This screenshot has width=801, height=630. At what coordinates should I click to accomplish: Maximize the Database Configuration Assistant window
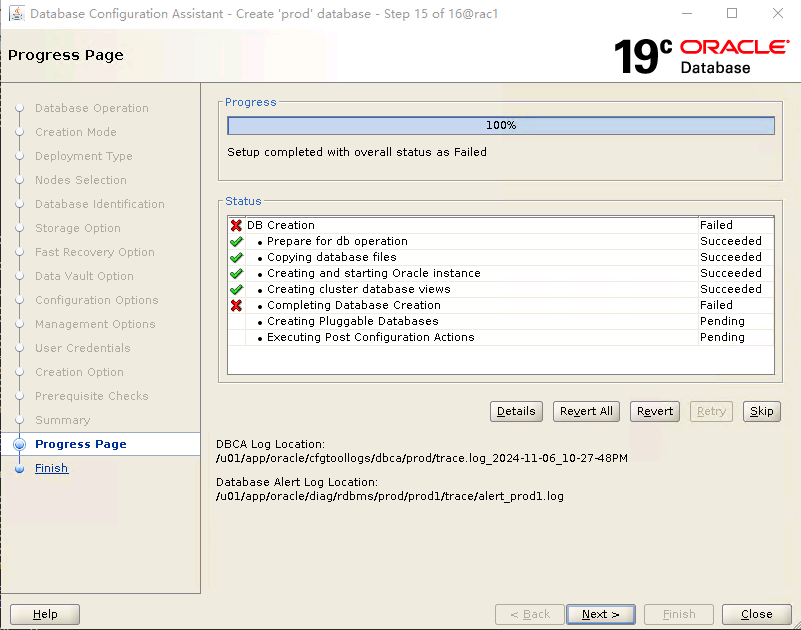(732, 13)
